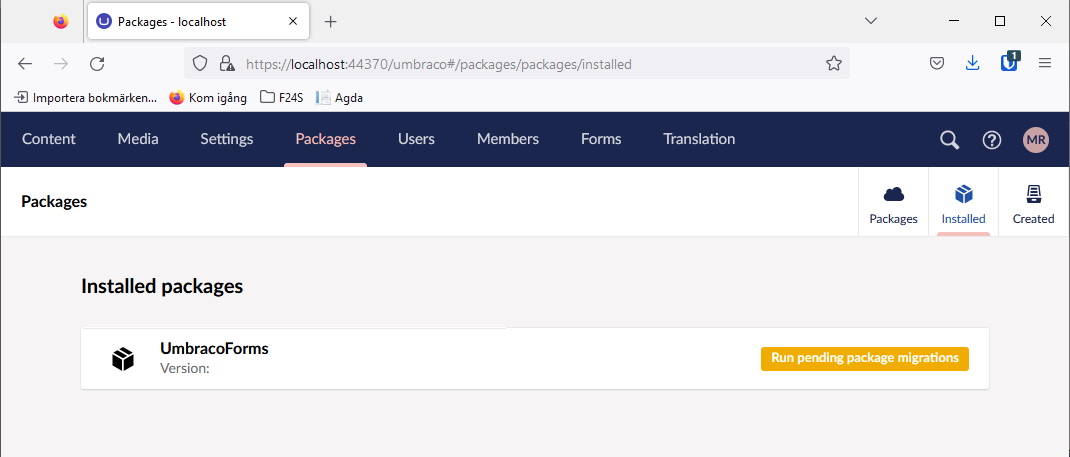Open Firefox downloads arrow icon

[x=972, y=63]
